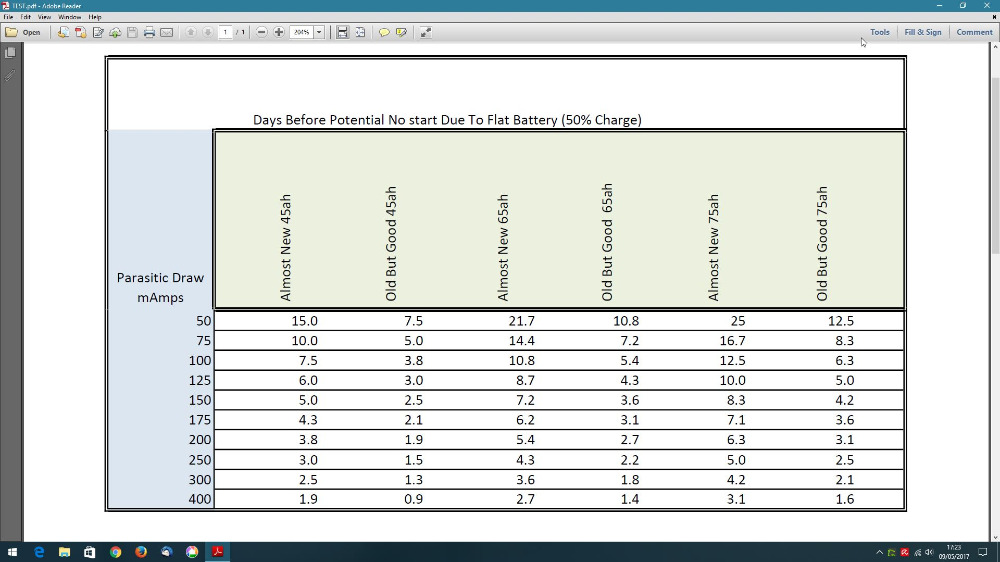Viewport: 1000px width, 562px height.
Task: Click the Send file by email icon
Action: [x=166, y=32]
